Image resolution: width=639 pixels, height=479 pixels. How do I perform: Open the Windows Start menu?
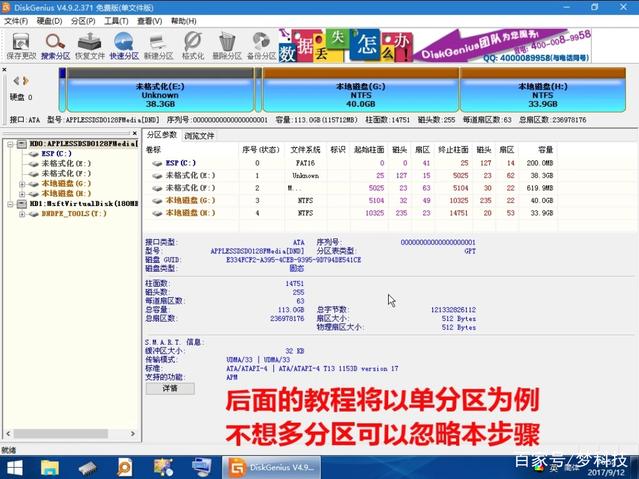click(15, 468)
